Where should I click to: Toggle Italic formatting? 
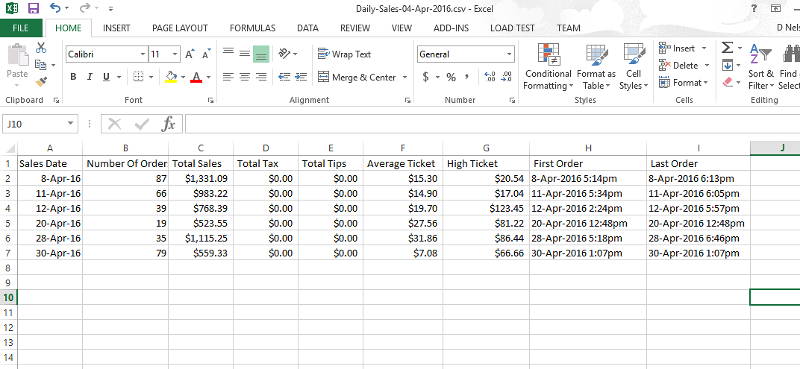click(x=89, y=77)
